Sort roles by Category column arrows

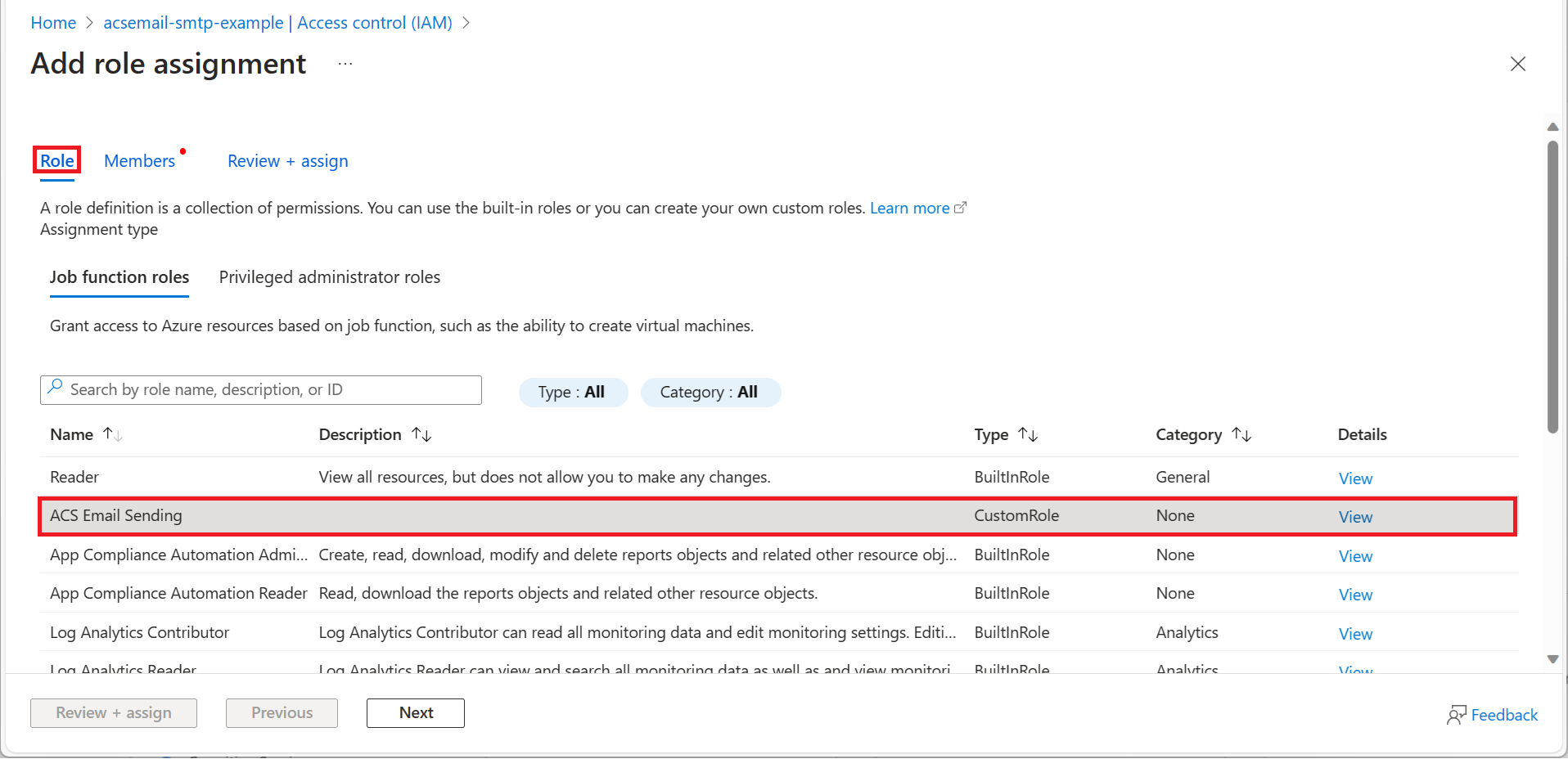point(1241,434)
